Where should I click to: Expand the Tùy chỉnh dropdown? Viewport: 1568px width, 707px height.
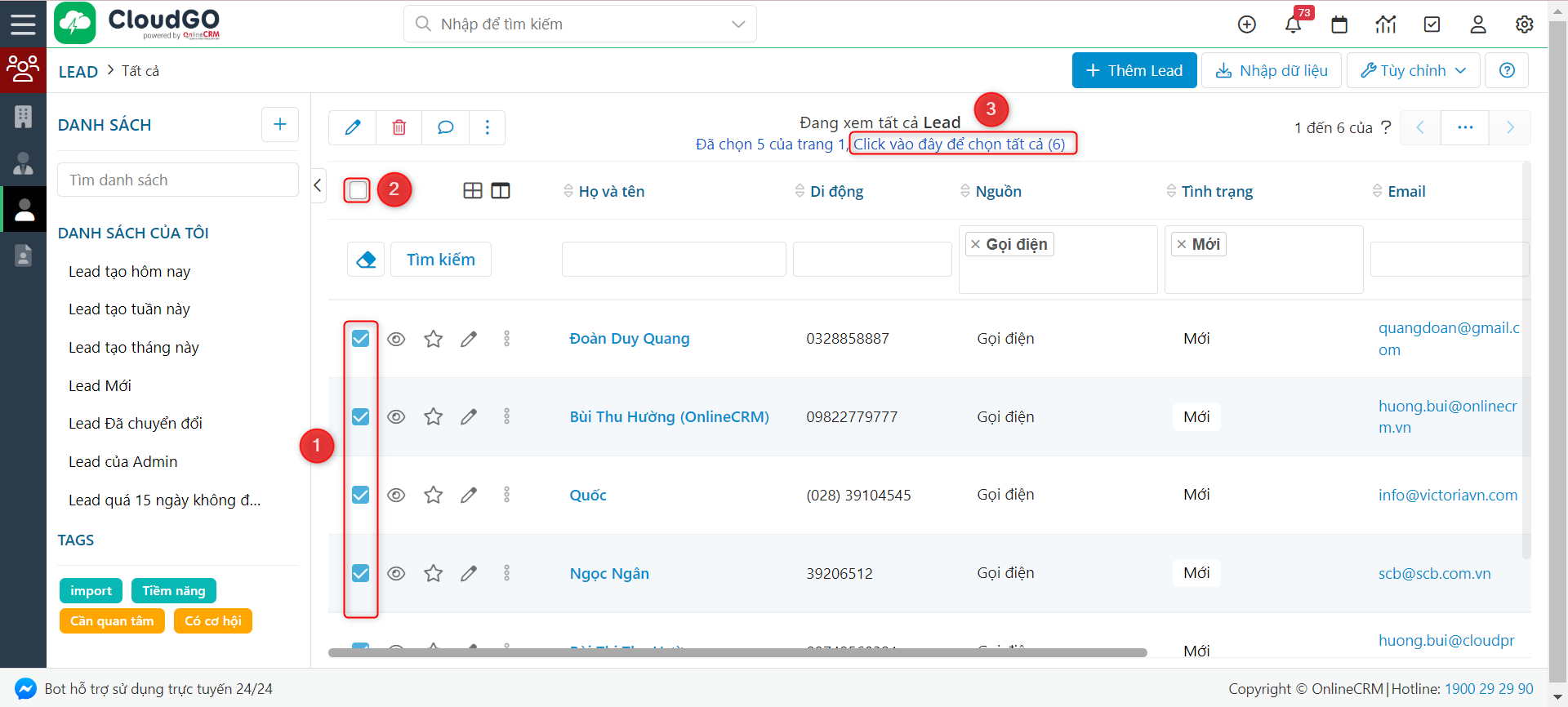tap(1413, 71)
